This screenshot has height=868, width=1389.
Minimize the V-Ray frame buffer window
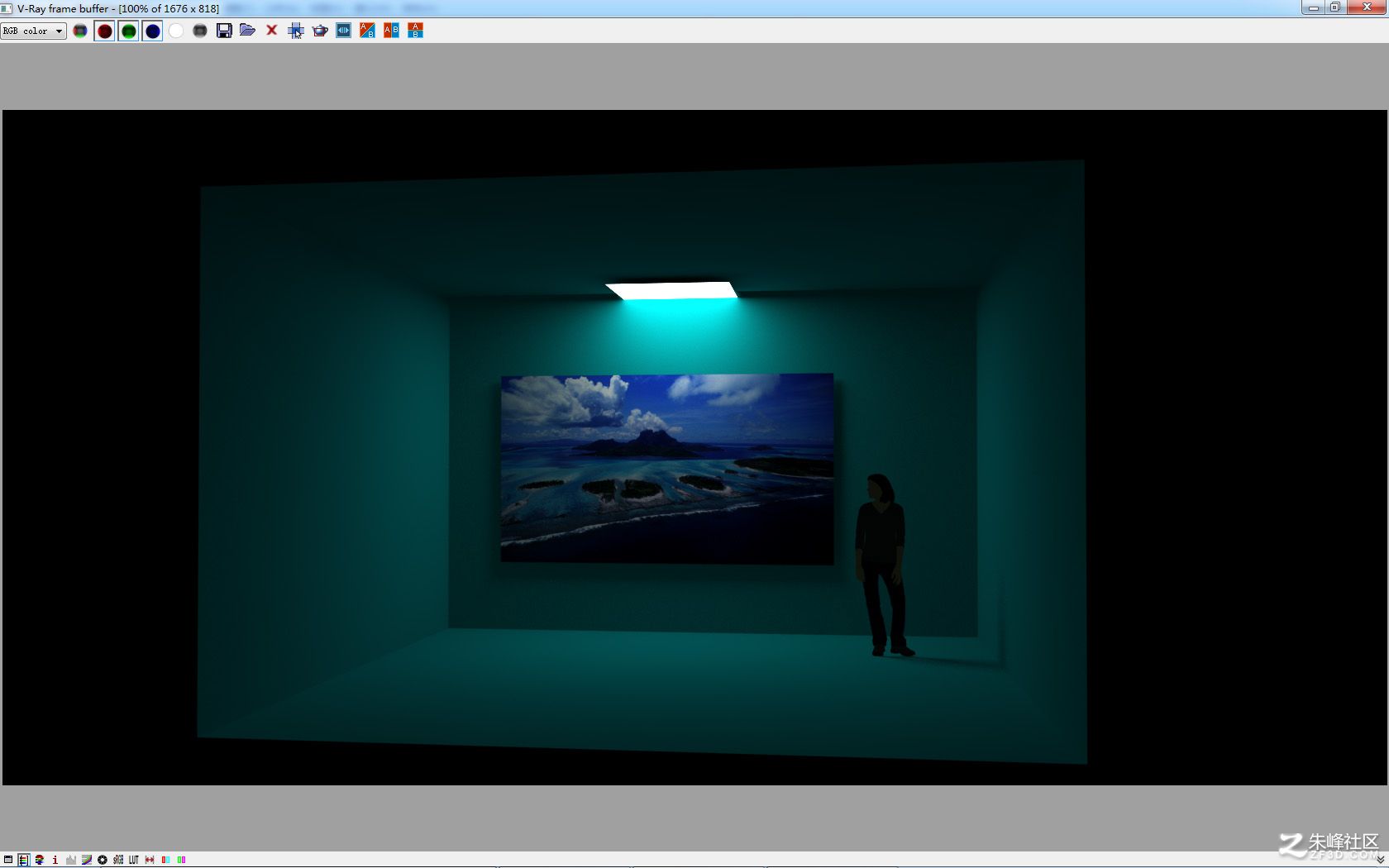(x=1313, y=7)
